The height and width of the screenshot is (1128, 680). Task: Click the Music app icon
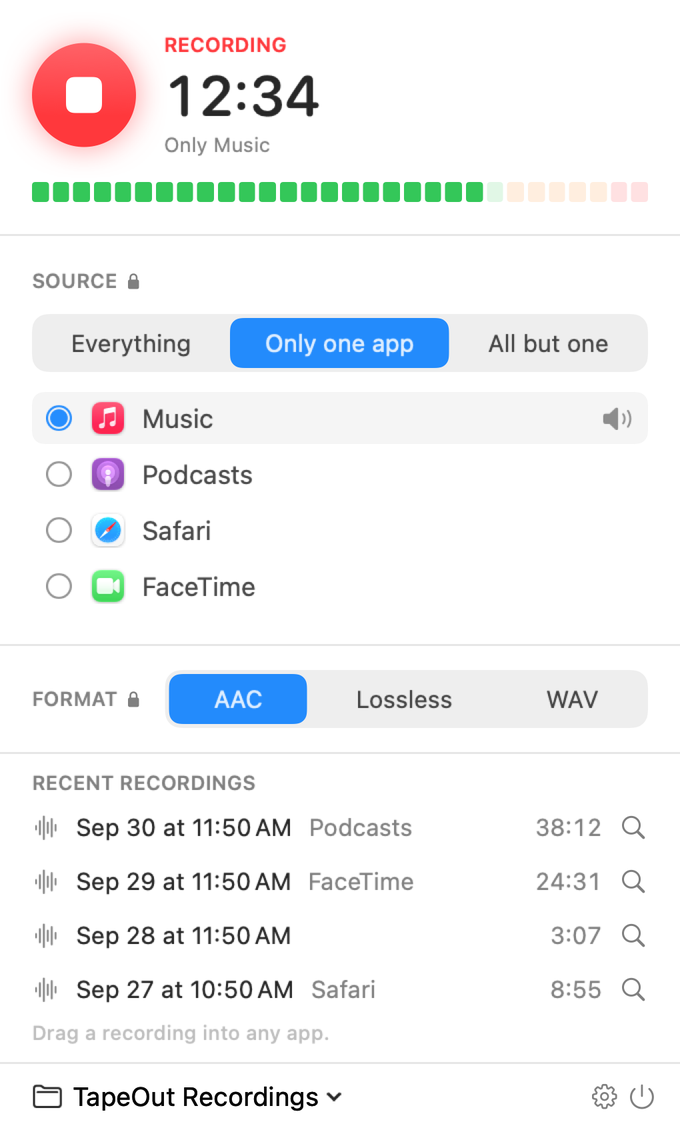[108, 418]
